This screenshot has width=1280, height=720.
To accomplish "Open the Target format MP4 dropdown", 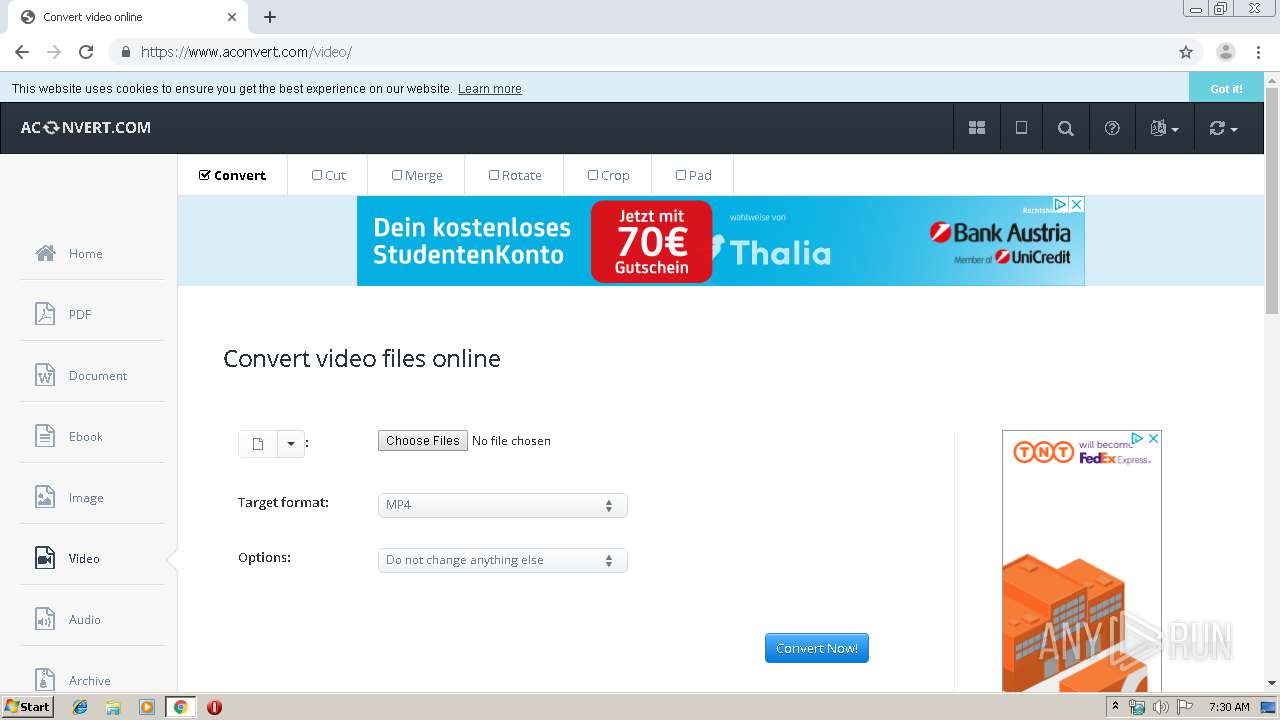I will tap(502, 505).
